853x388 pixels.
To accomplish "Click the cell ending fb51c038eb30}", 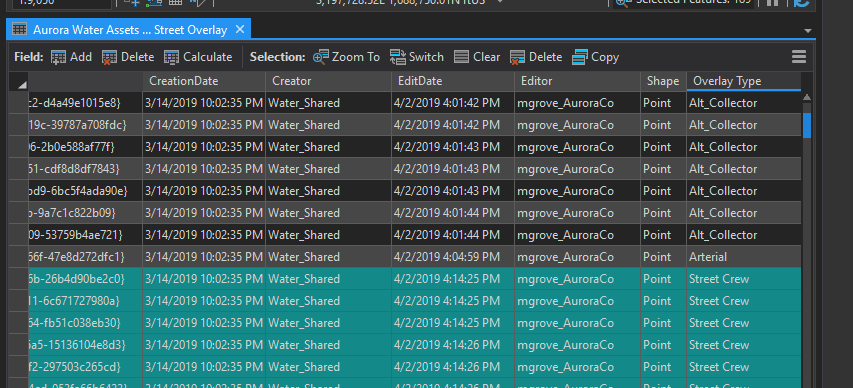I will tap(85, 323).
